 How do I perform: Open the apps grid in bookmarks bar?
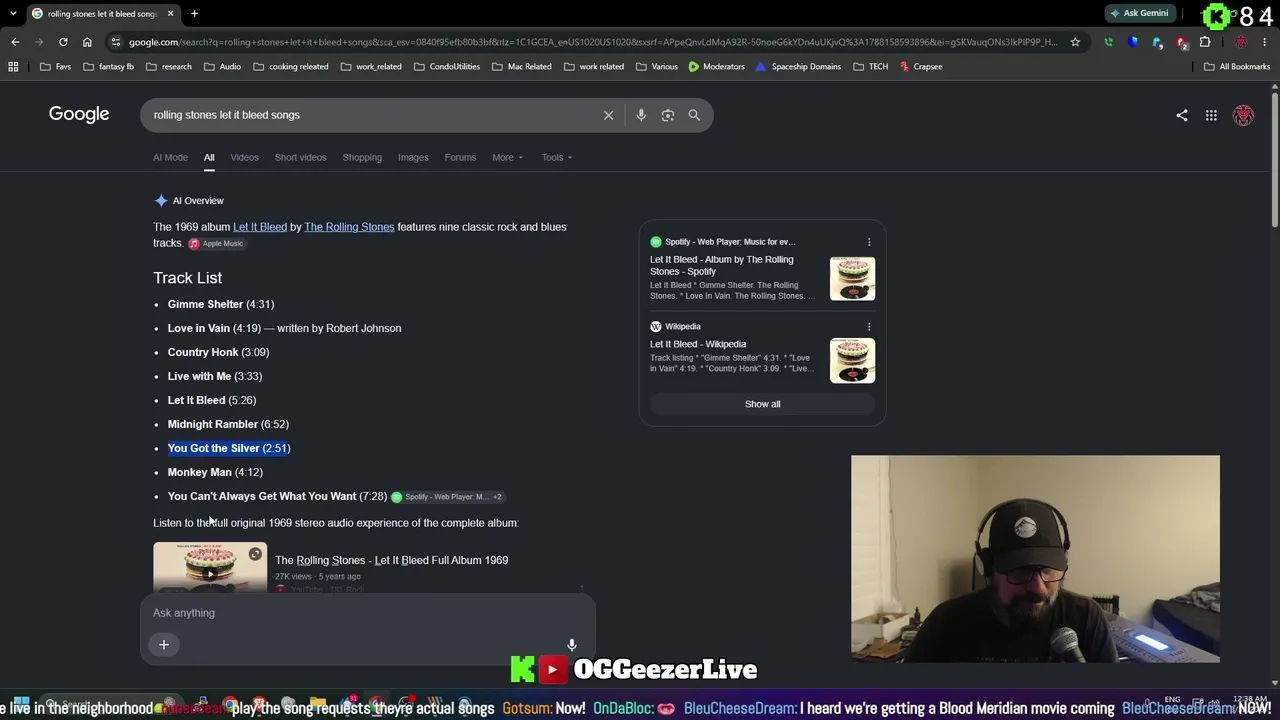[x=13, y=67]
